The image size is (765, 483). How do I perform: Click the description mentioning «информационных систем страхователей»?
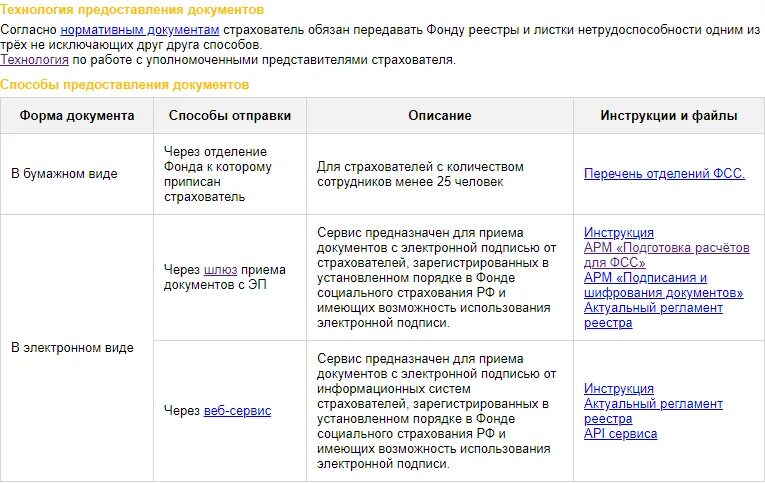pos(437,411)
